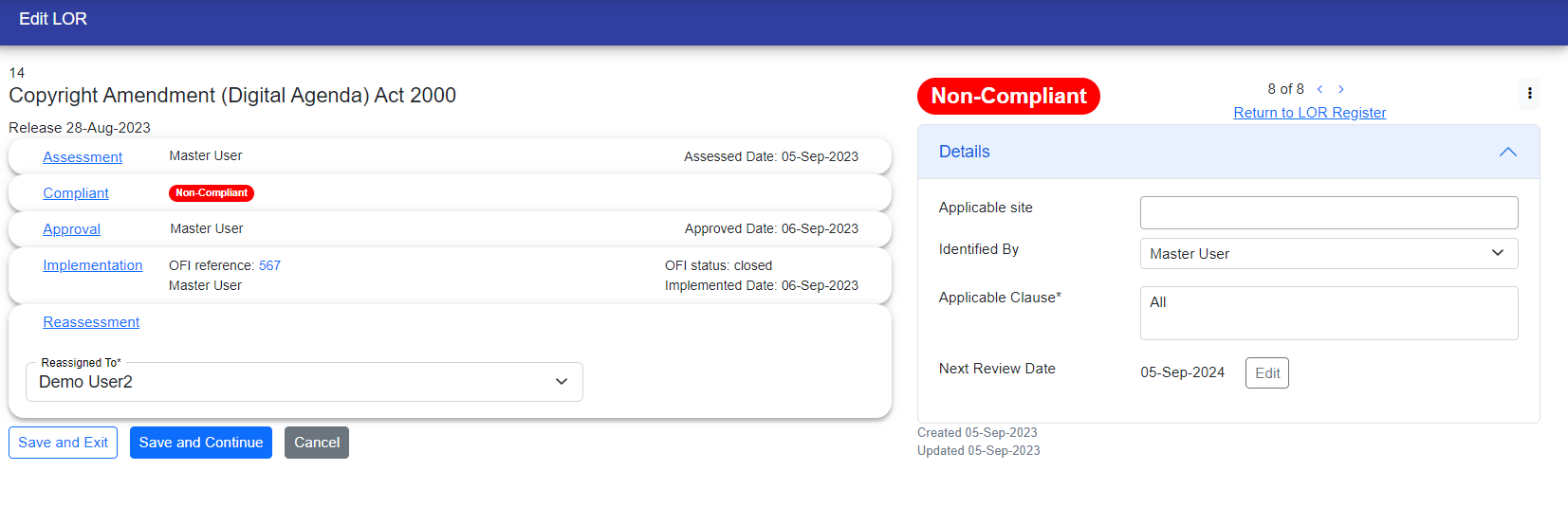Click Save and Exit button
The height and width of the screenshot is (507, 1568).
(x=63, y=443)
